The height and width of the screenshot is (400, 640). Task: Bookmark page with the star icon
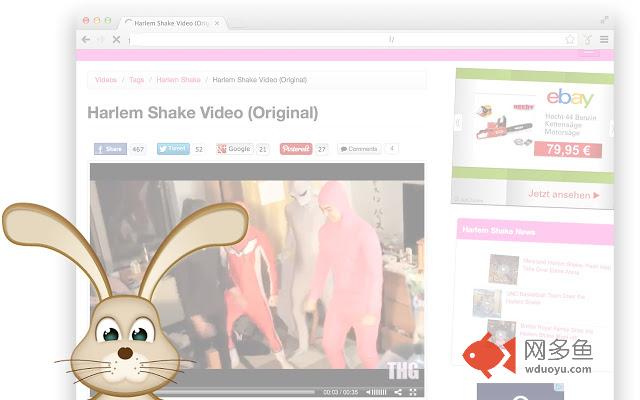pos(570,40)
